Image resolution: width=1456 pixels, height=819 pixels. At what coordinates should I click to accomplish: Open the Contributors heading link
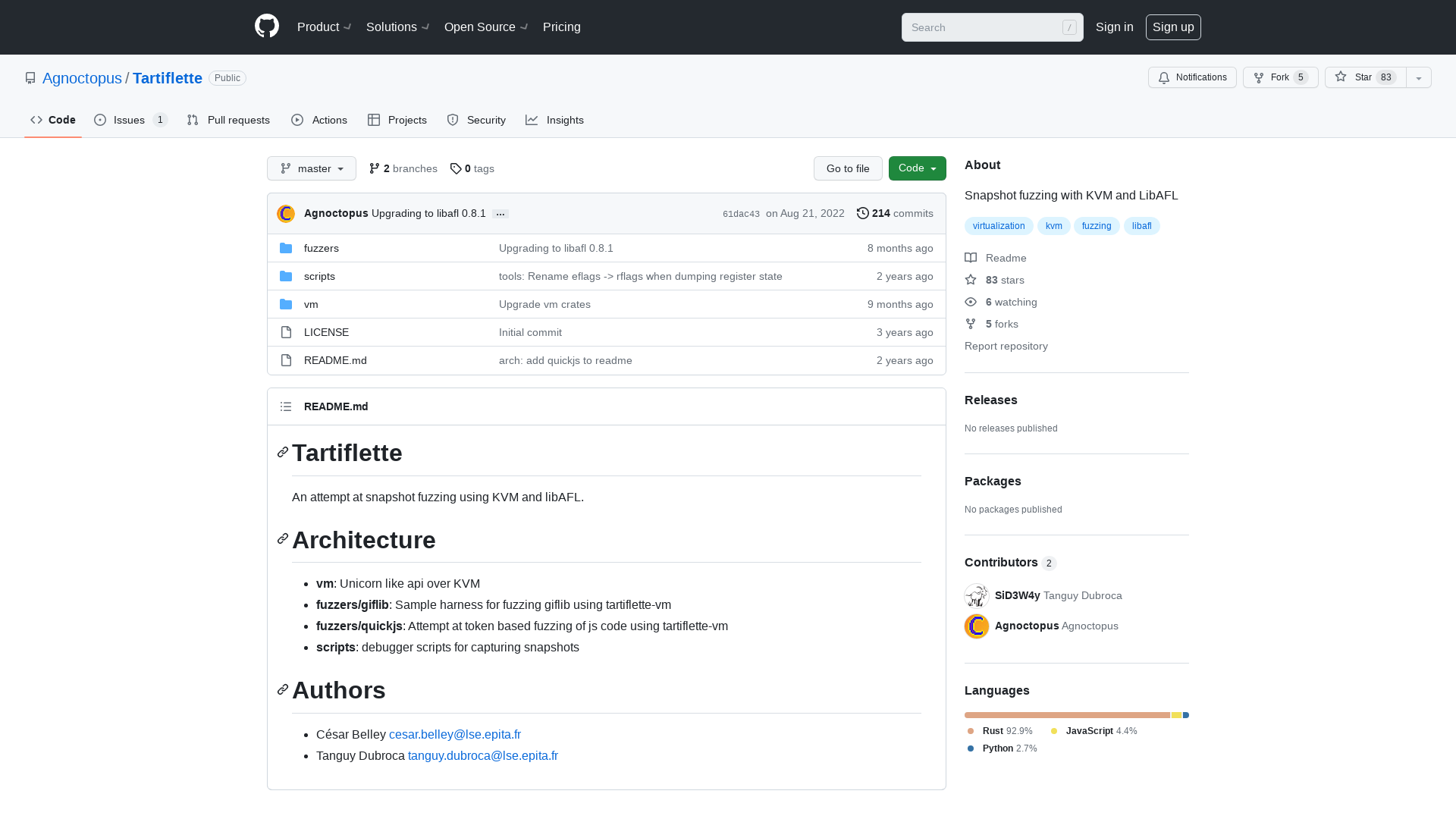[1011, 562]
